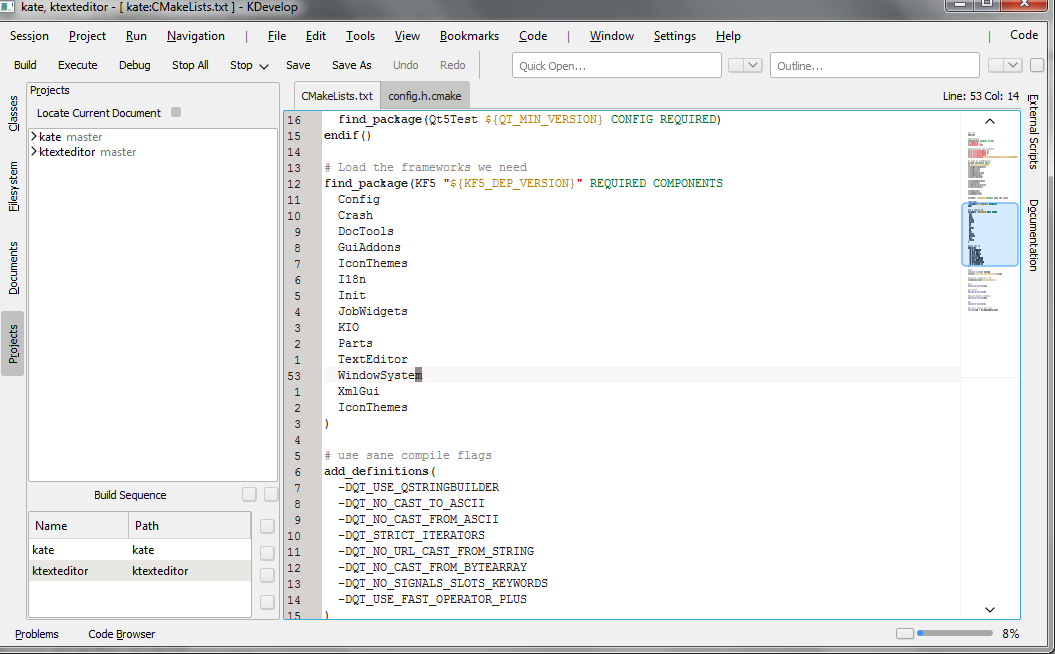This screenshot has width=1055, height=654.
Task: Open the Project menu
Action: (87, 36)
